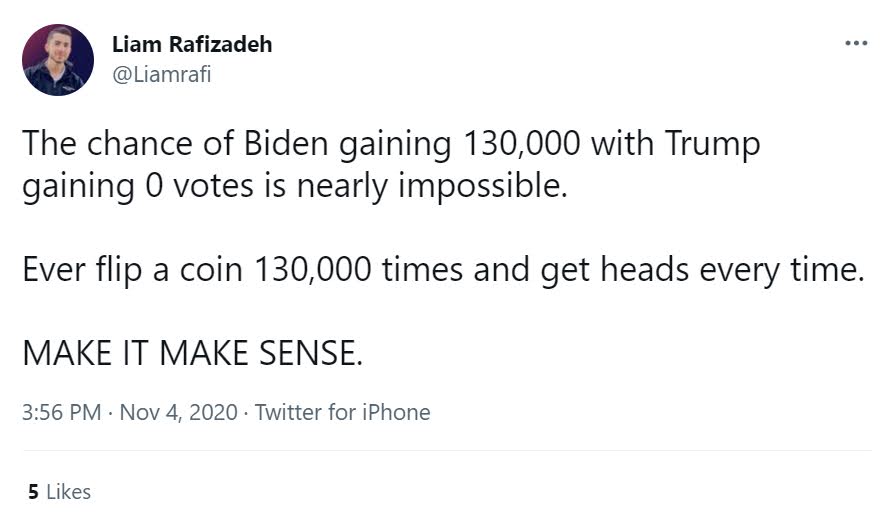Screen dimensions: 895x529
Task: Click the number 5 in likes count
Action: click(33, 492)
